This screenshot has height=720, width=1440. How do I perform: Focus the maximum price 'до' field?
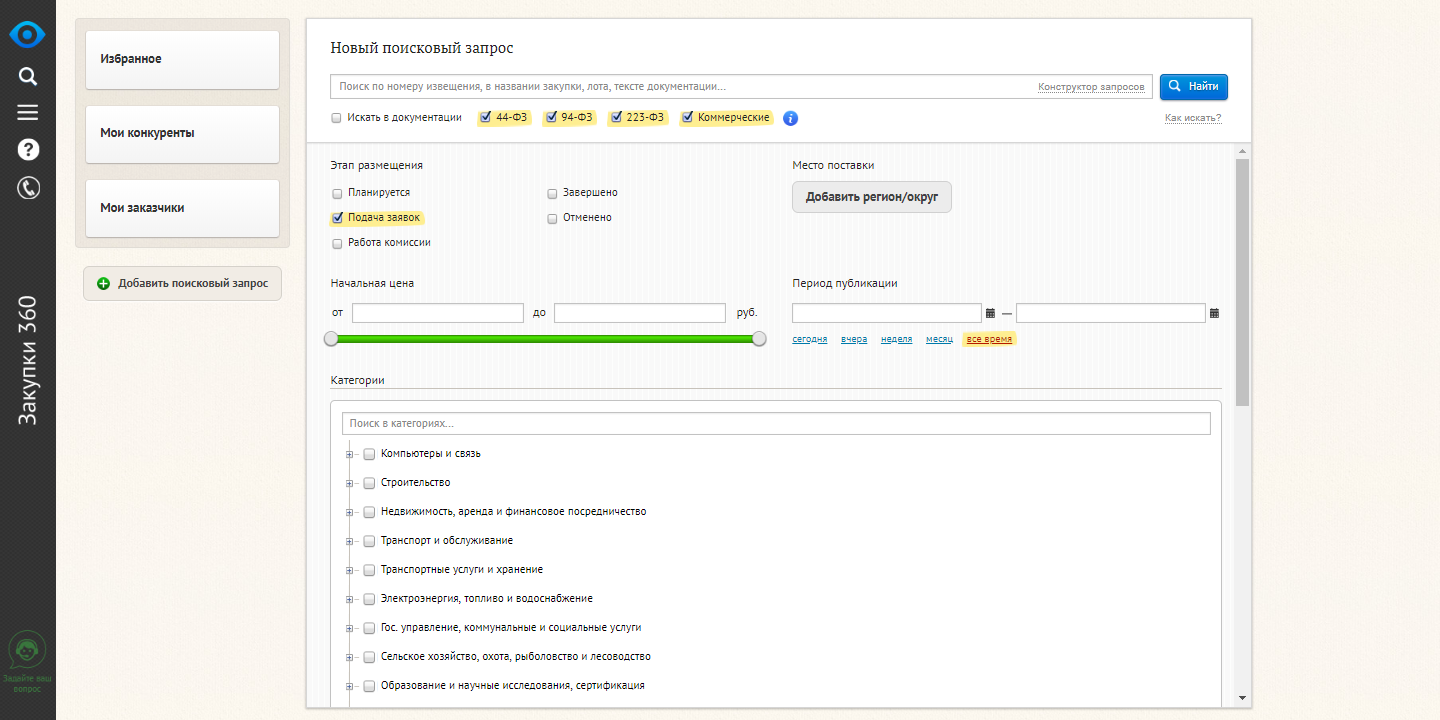(640, 313)
